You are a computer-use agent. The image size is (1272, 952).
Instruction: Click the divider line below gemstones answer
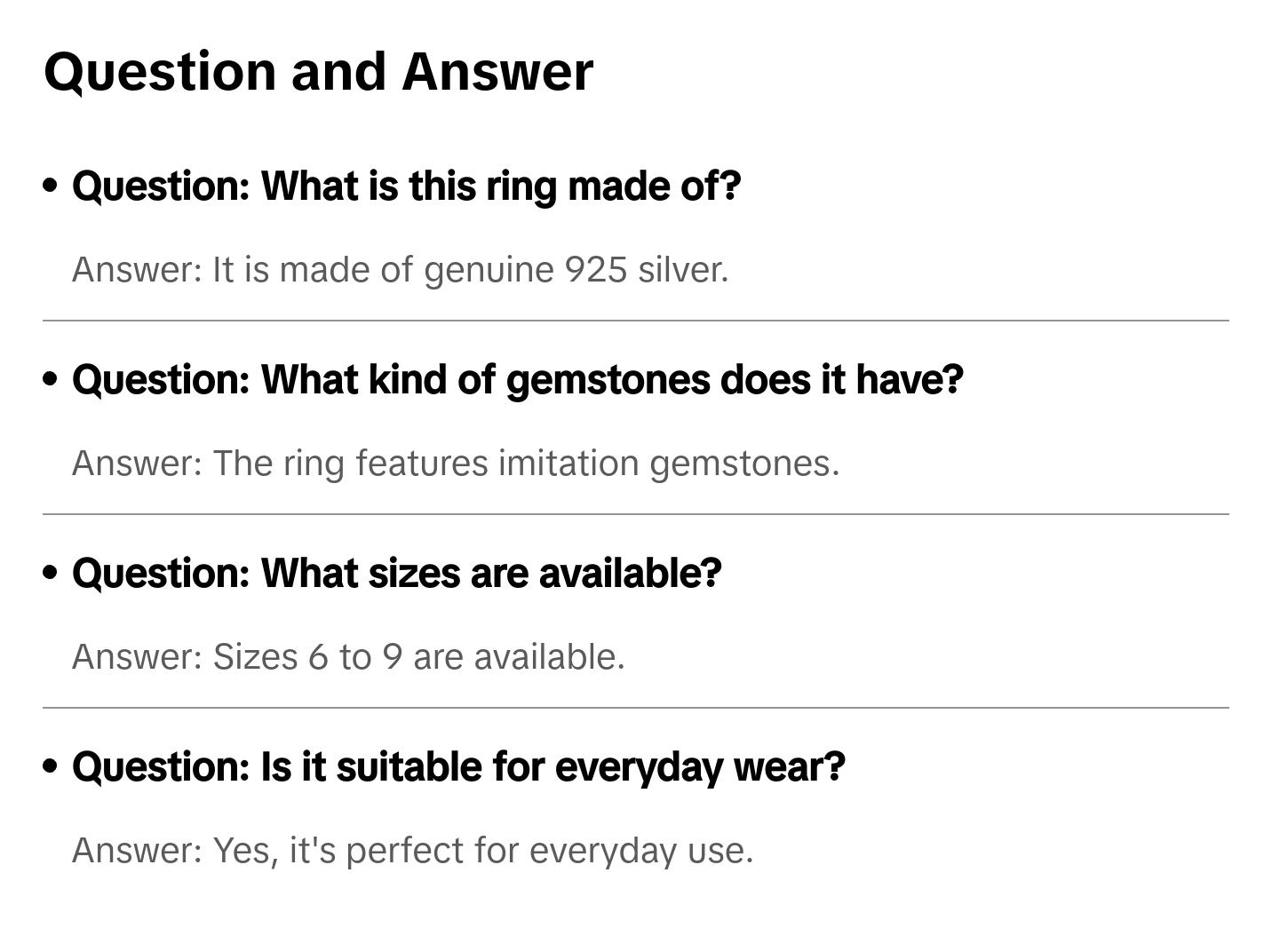(x=636, y=514)
